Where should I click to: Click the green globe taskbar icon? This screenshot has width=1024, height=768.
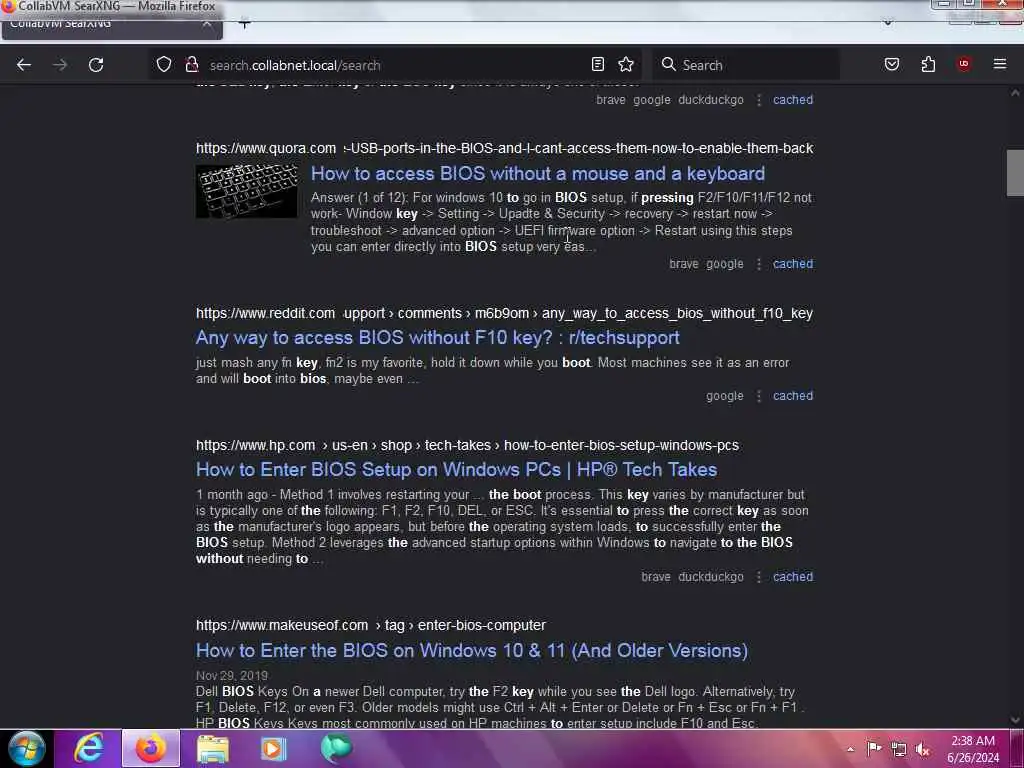click(336, 748)
